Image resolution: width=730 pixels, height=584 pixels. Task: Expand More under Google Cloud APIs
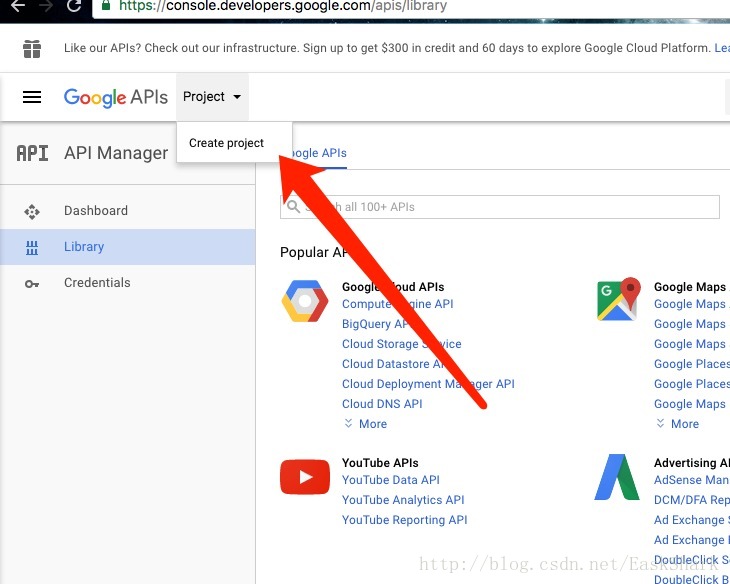(x=365, y=424)
